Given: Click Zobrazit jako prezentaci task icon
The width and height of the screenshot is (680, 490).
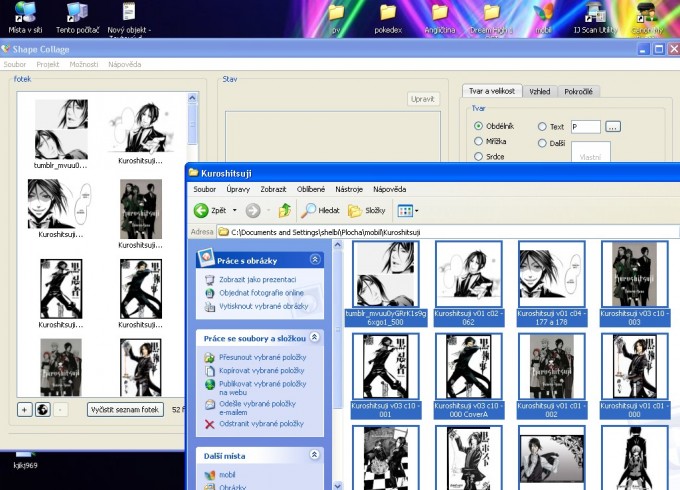Looking at the screenshot, I should [209, 280].
